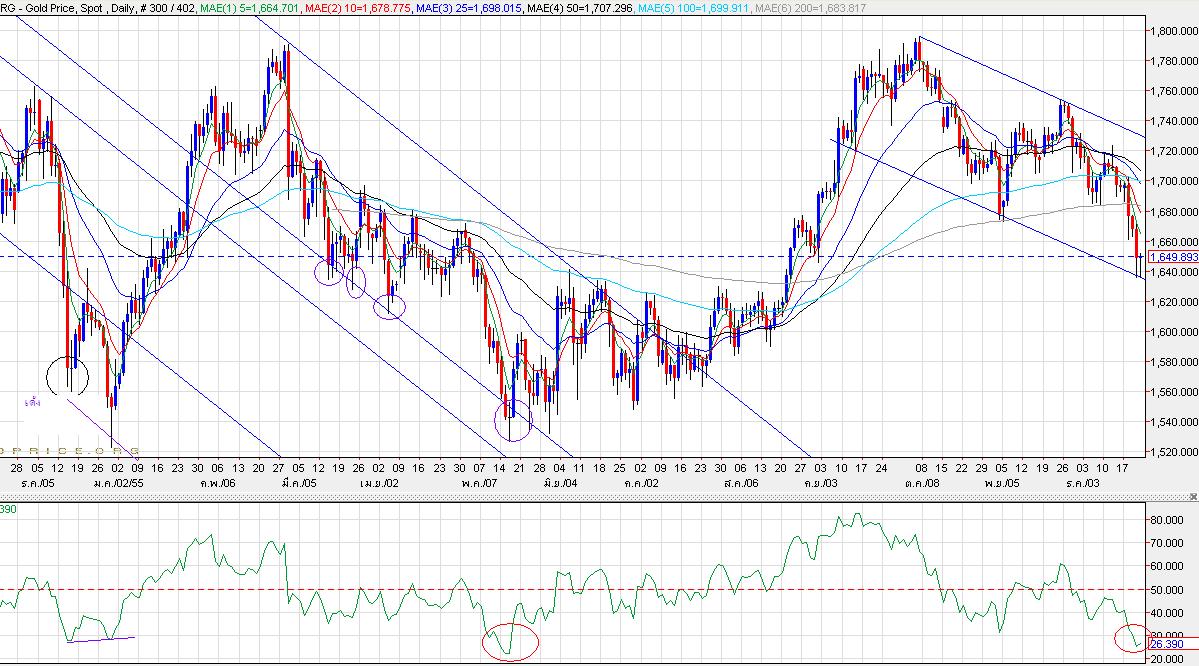Click the 'ธ.ค./05' month label

[x=38, y=483]
